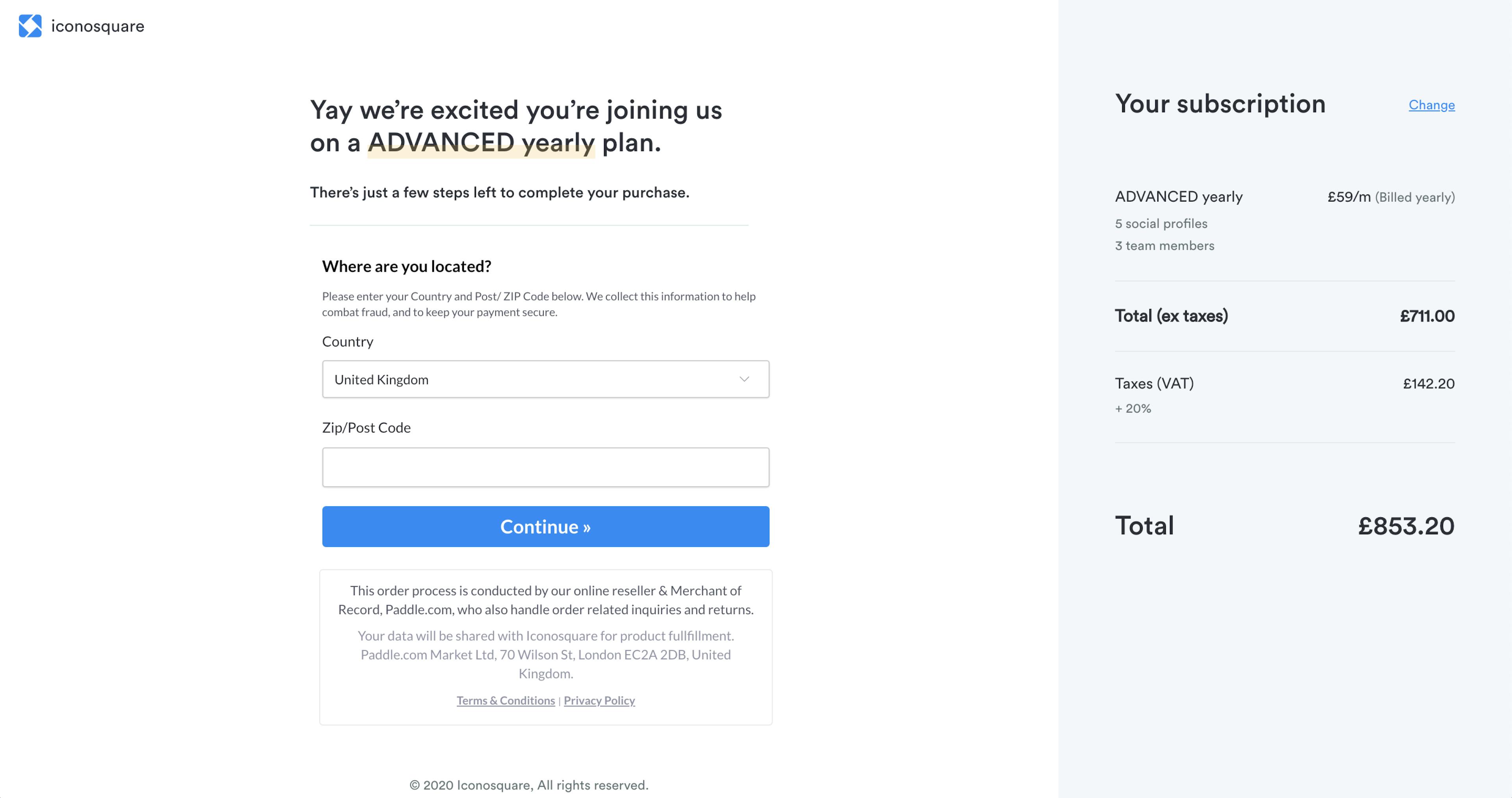Click the Country field label

[x=347, y=341]
